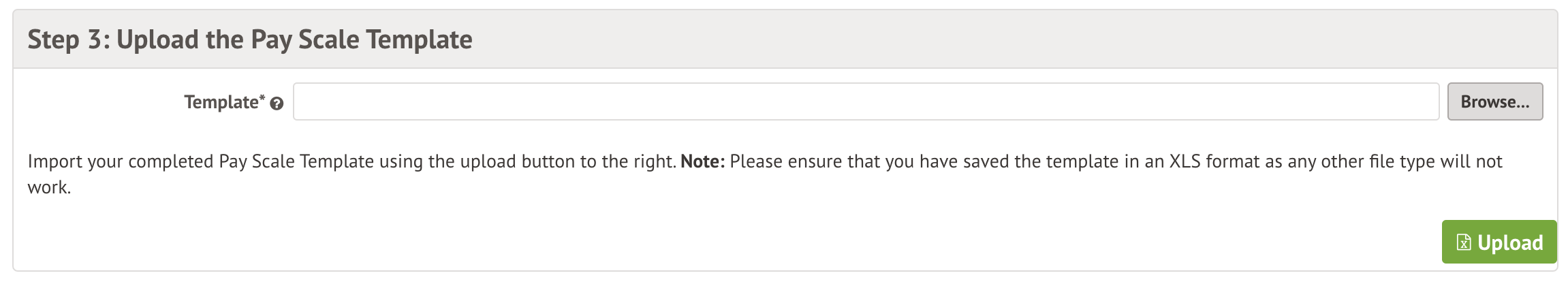Click "Pay Scale Template" in the instructions
Image resolution: width=1568 pixels, height=286 pixels.
pyautogui.click(x=296, y=161)
